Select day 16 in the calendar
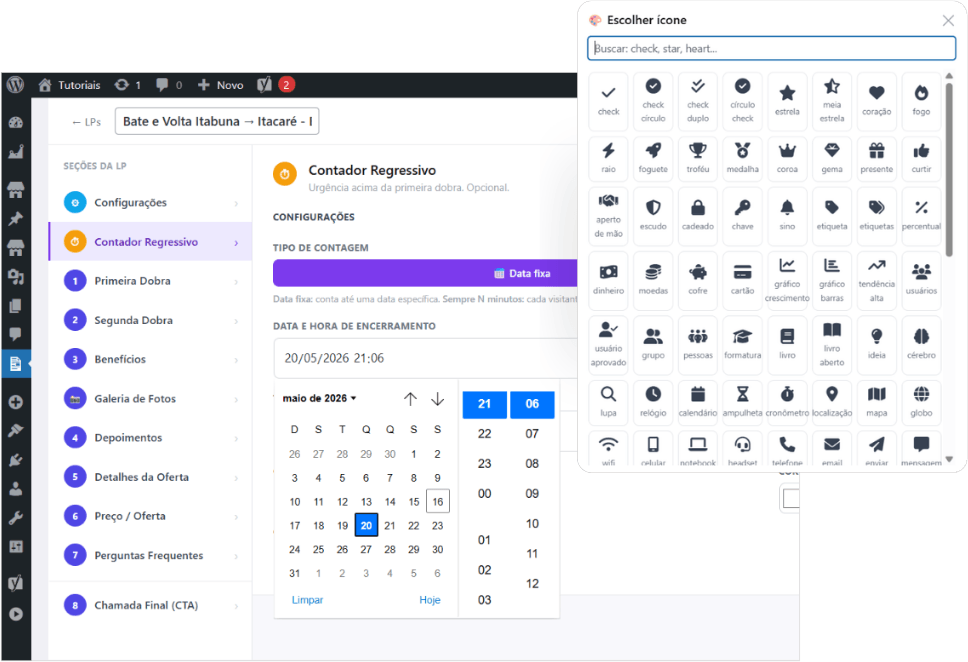 438,501
